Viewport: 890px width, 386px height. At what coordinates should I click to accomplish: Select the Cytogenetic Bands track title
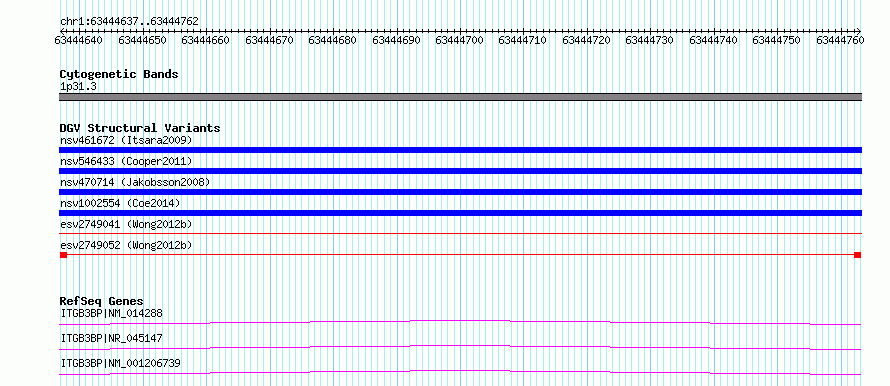(119, 74)
